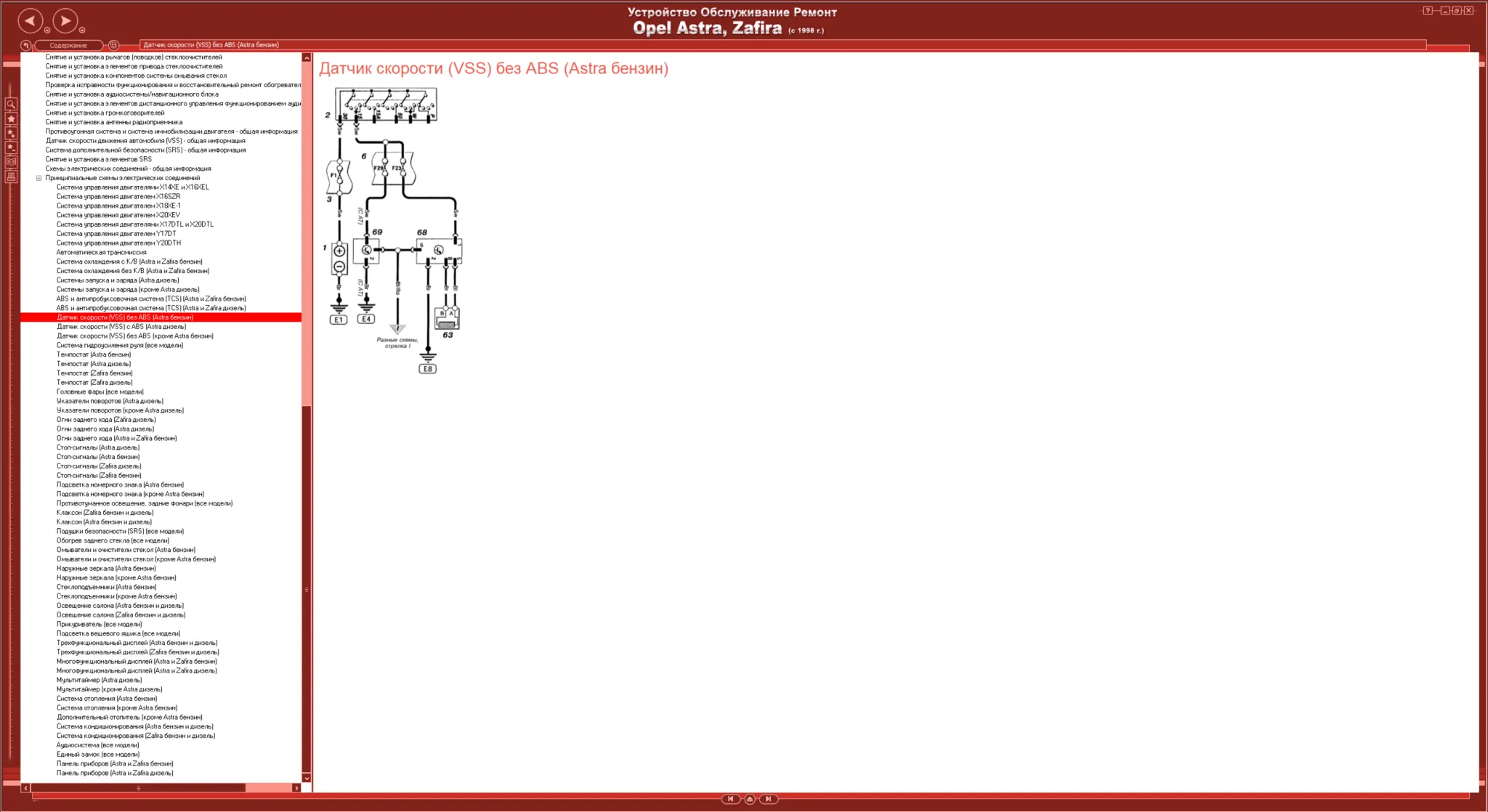1488x812 pixels.
Task: Click the back navigation arrow button
Action: pos(30,20)
